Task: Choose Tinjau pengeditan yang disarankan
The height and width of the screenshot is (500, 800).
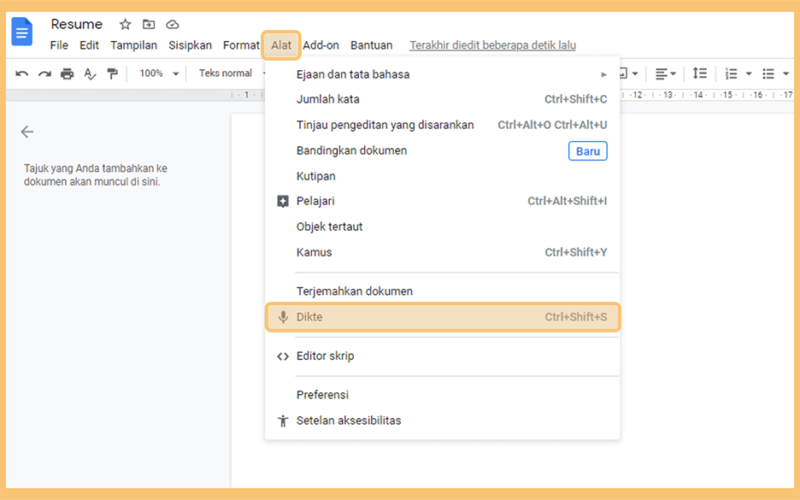Action: [442, 125]
